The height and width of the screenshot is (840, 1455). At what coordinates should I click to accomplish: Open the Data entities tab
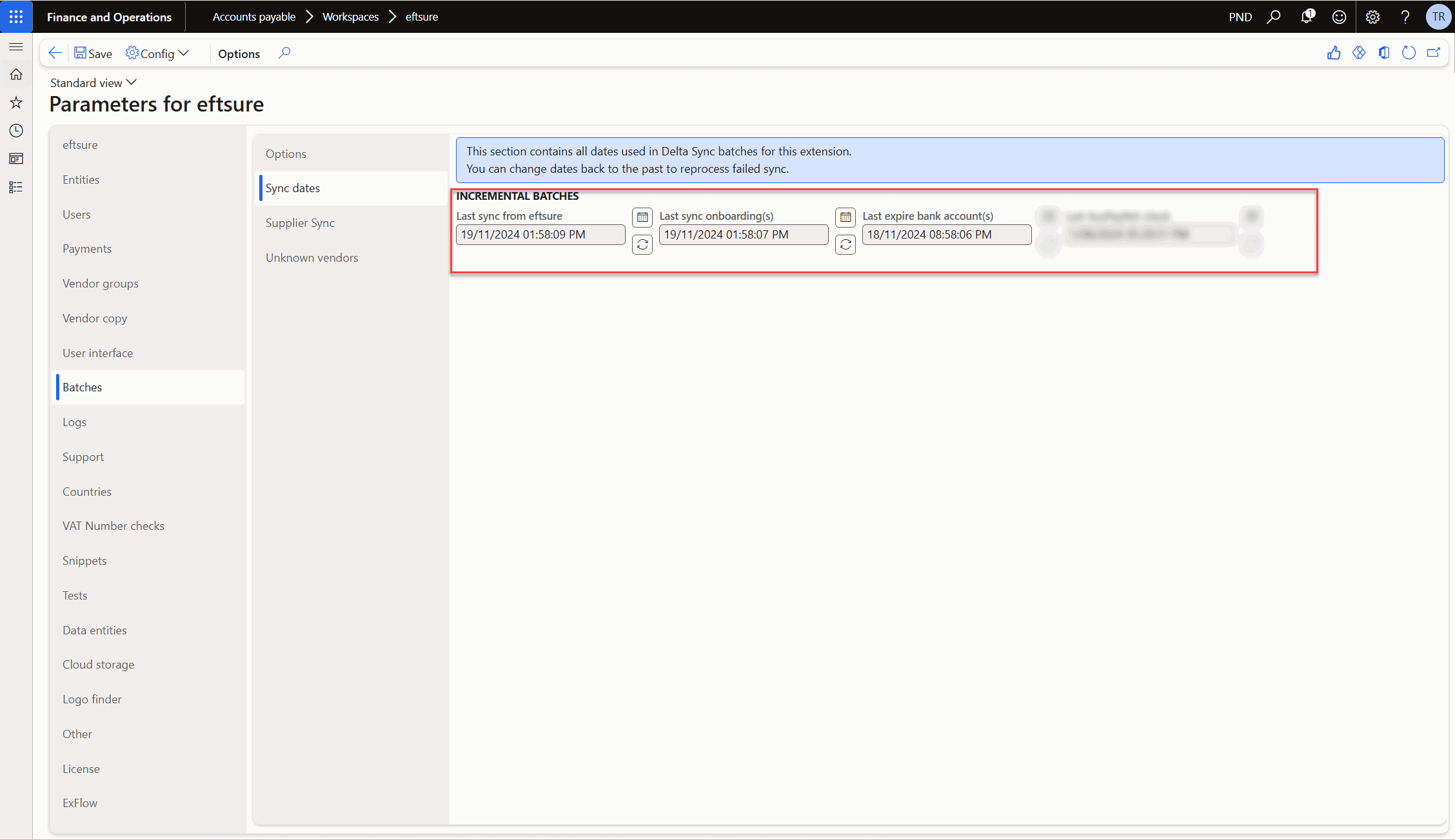[x=148, y=630]
